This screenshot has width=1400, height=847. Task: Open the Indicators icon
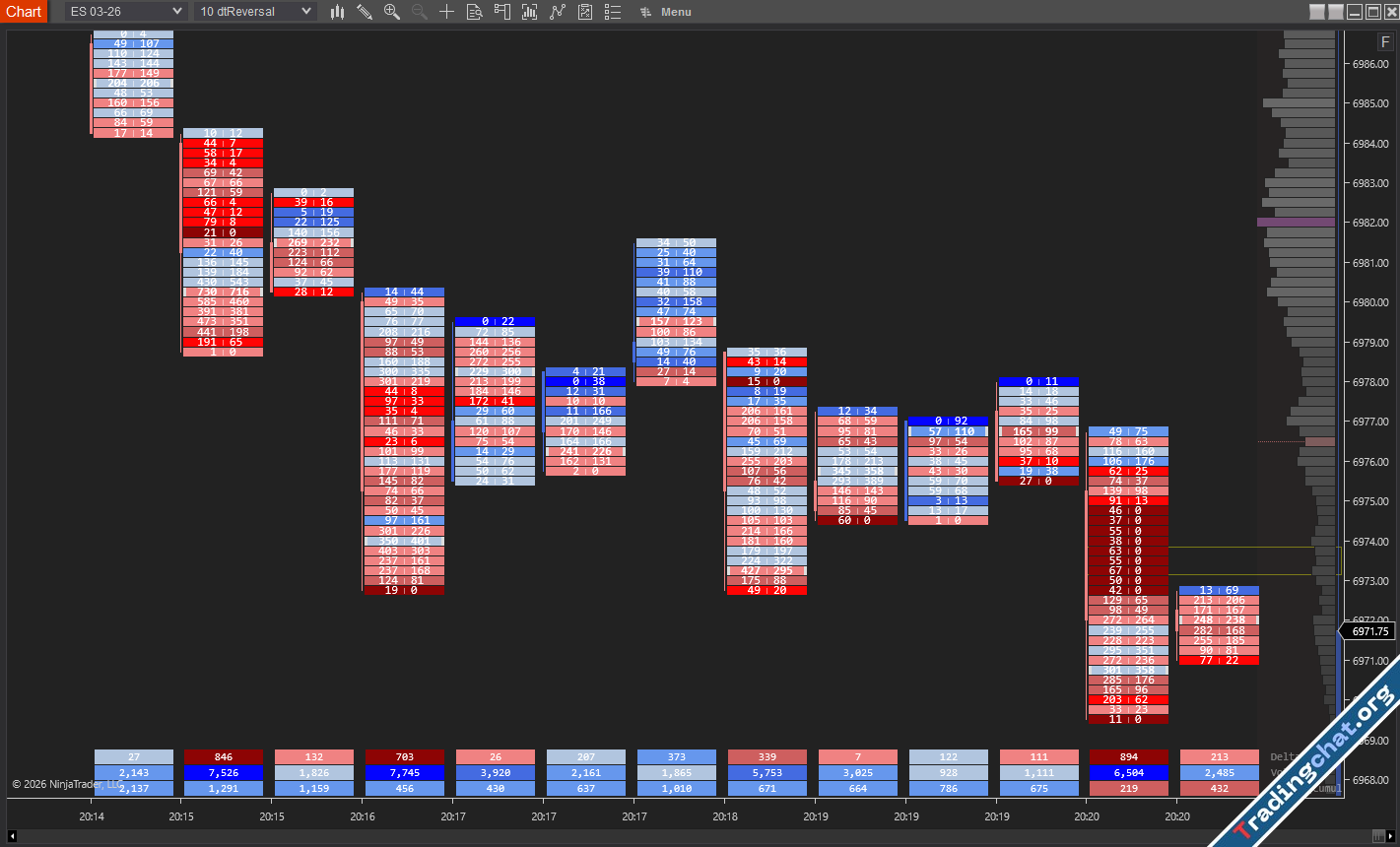(x=558, y=12)
